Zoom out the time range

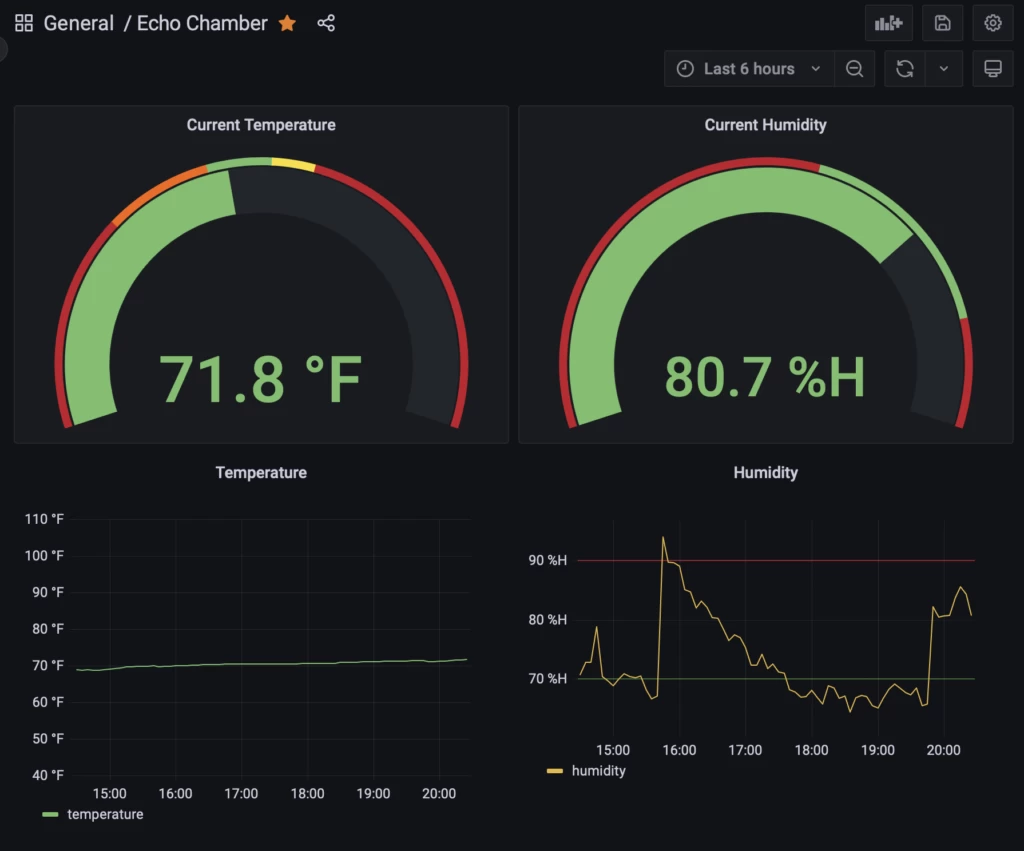click(854, 68)
